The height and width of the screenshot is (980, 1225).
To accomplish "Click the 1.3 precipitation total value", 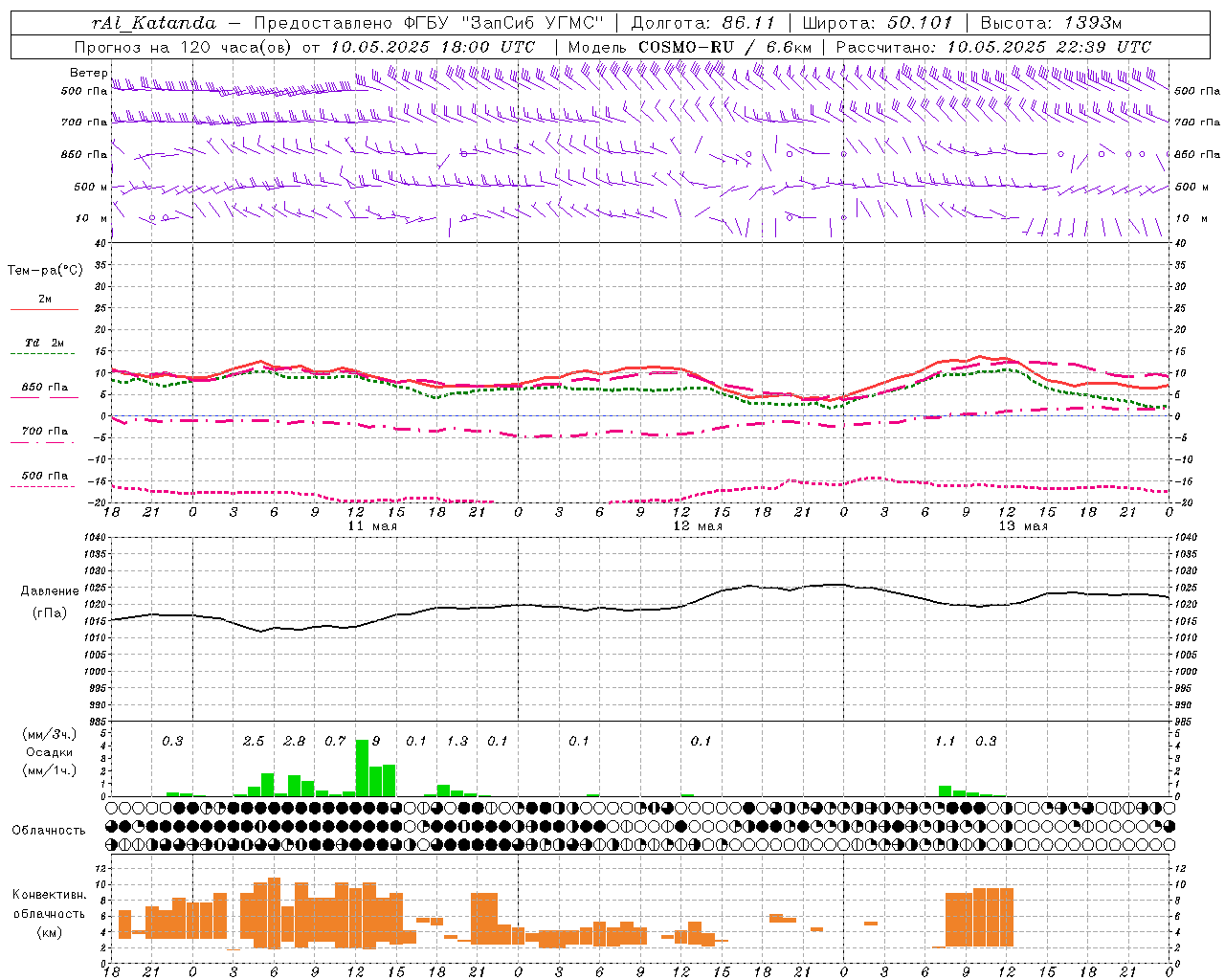I will 457,742.
